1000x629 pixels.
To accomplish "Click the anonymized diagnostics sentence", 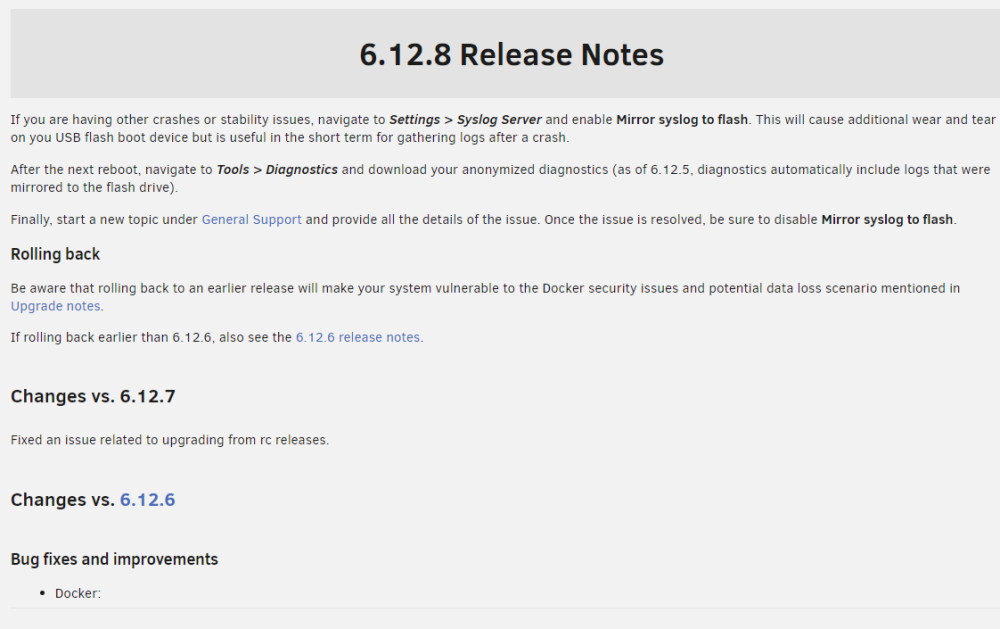I will pos(500,179).
